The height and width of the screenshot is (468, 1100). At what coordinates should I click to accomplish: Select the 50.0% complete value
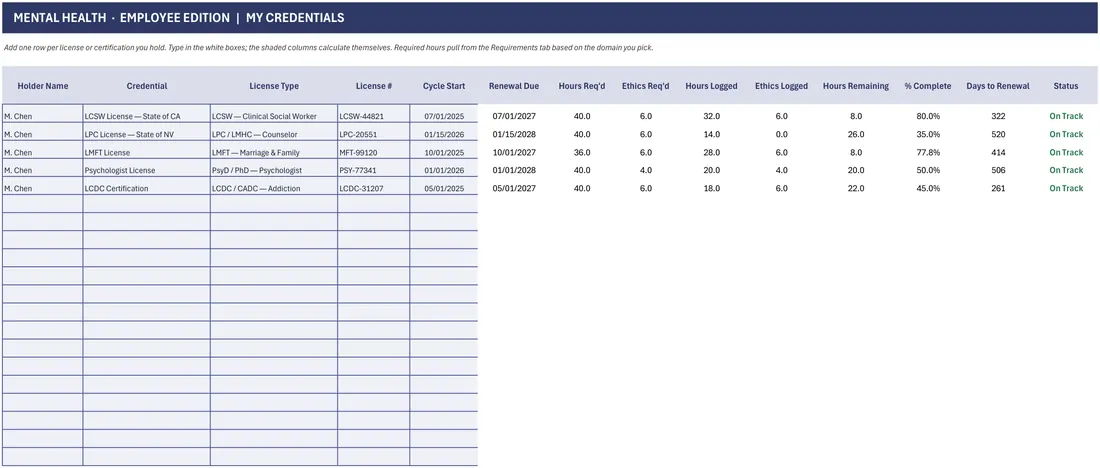[929, 170]
